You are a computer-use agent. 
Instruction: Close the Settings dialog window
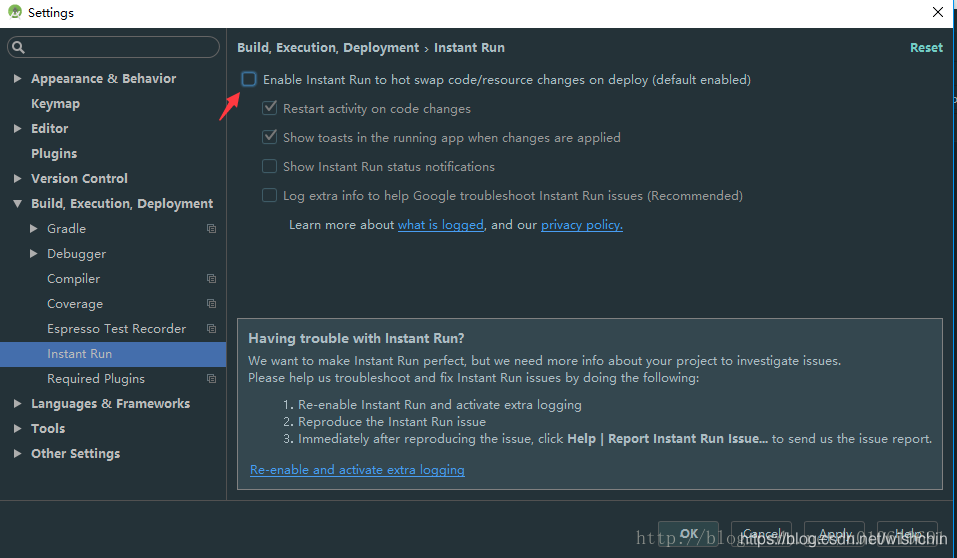[x=938, y=12]
